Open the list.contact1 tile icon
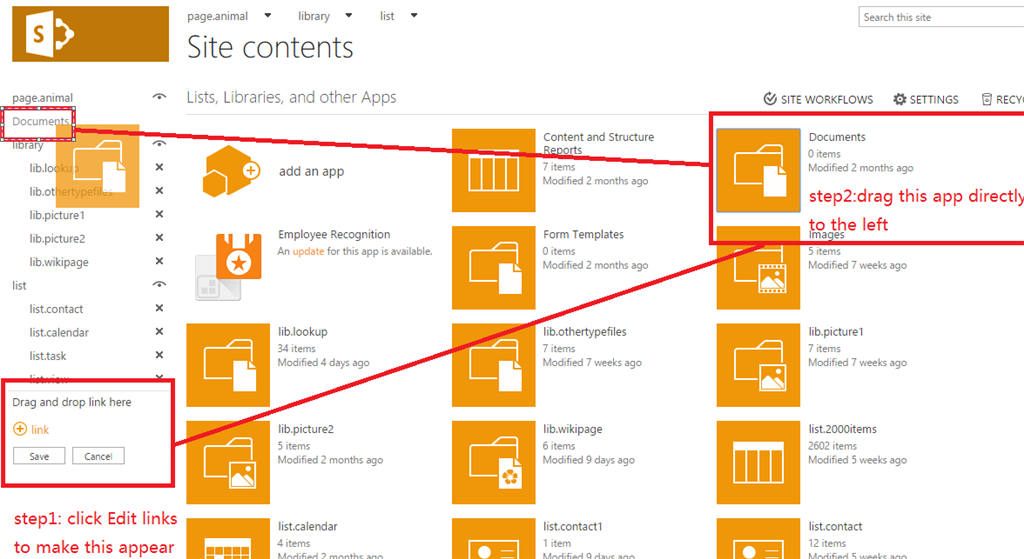The image size is (1024, 559). point(494,539)
